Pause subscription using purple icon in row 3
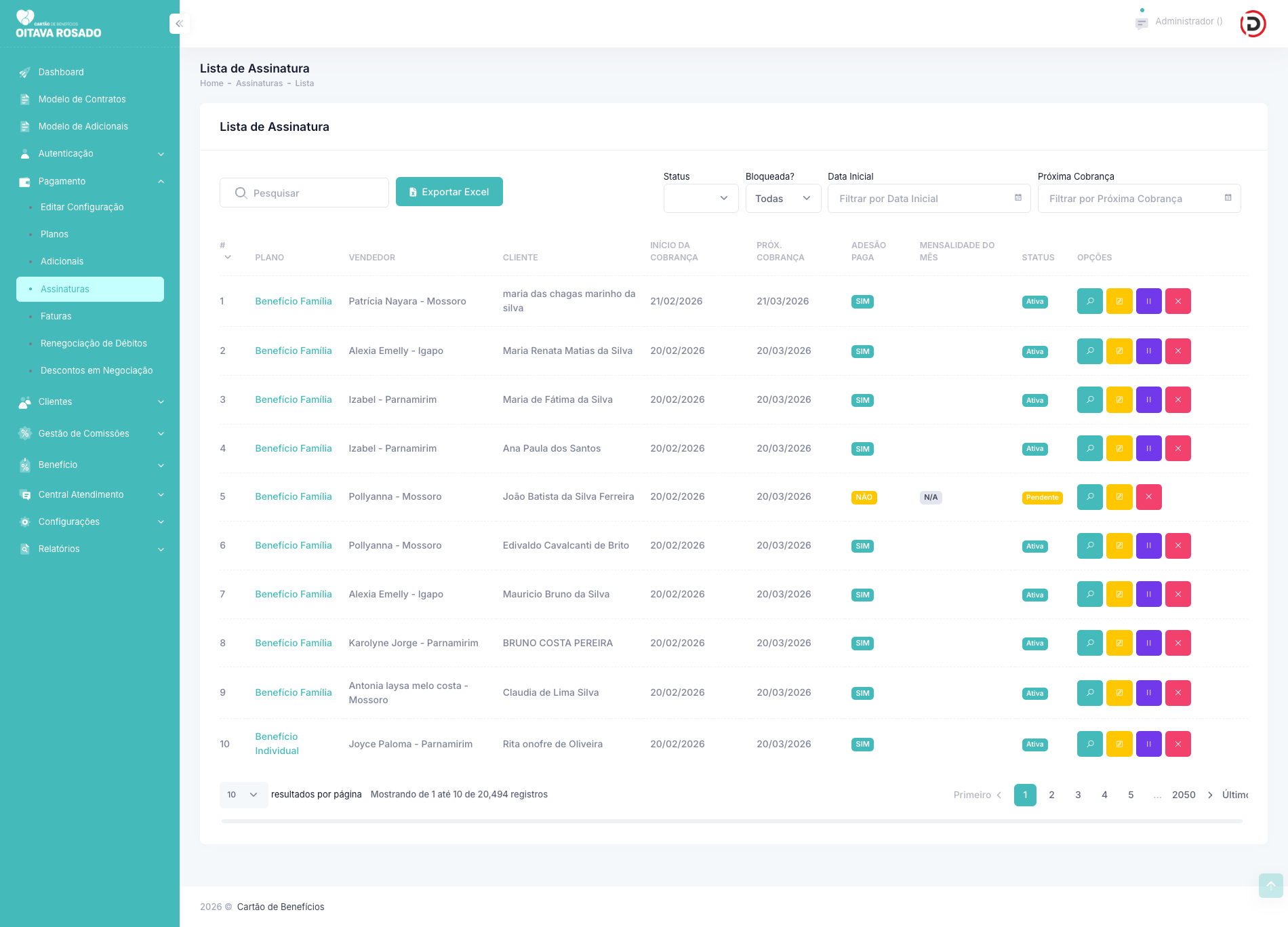The image size is (1288, 927). [1148, 400]
